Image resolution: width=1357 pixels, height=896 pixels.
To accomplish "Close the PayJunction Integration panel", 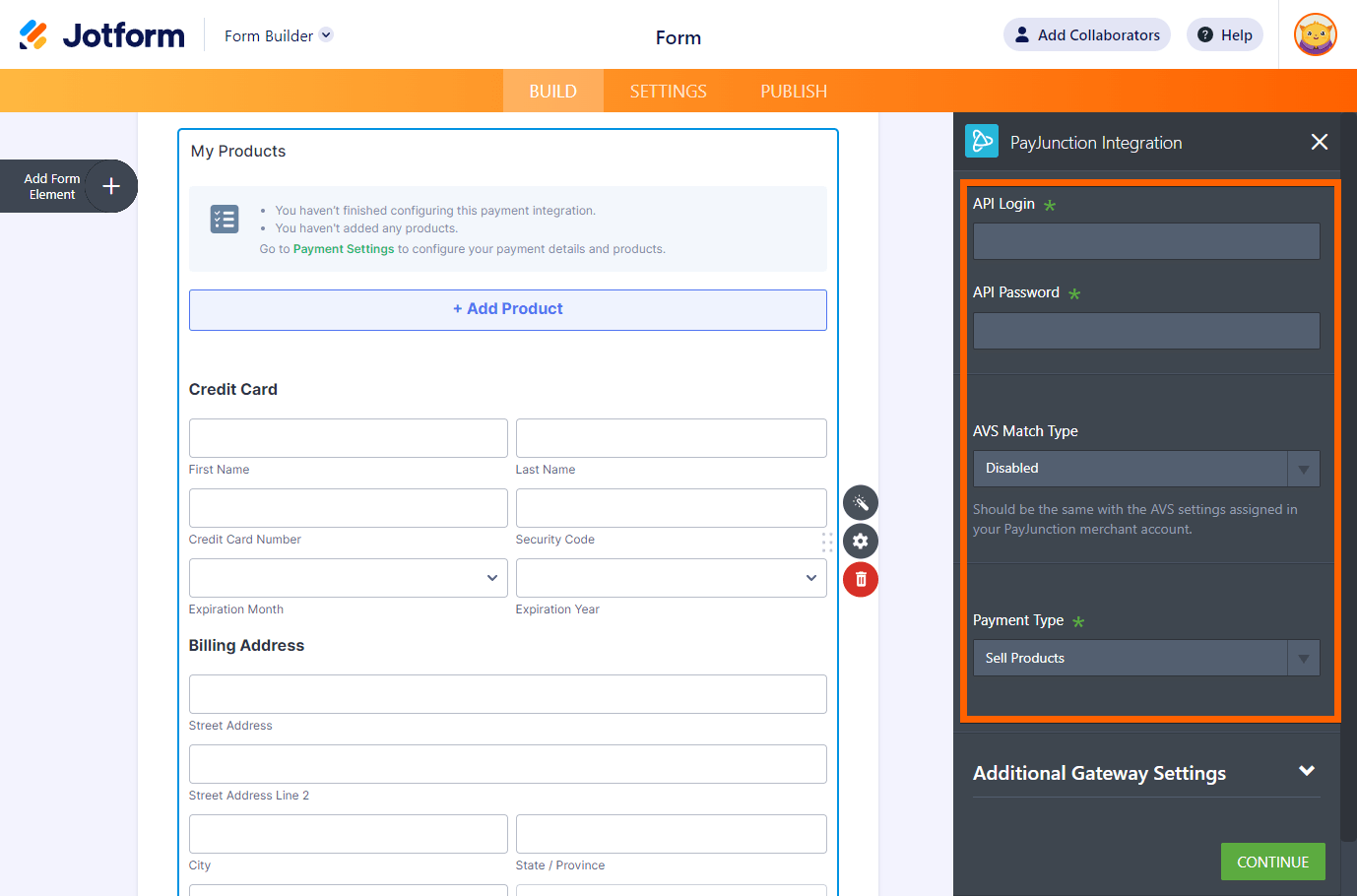I will click(x=1320, y=142).
